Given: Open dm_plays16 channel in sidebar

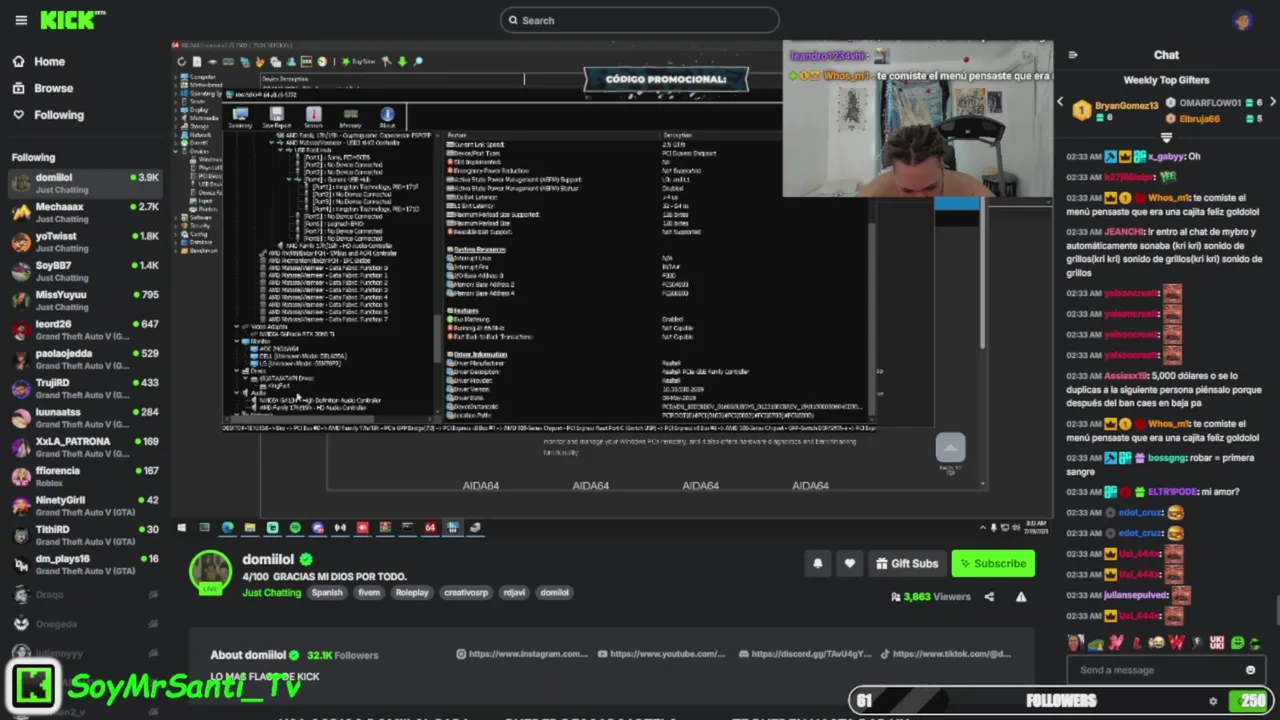Looking at the screenshot, I should pos(85,564).
